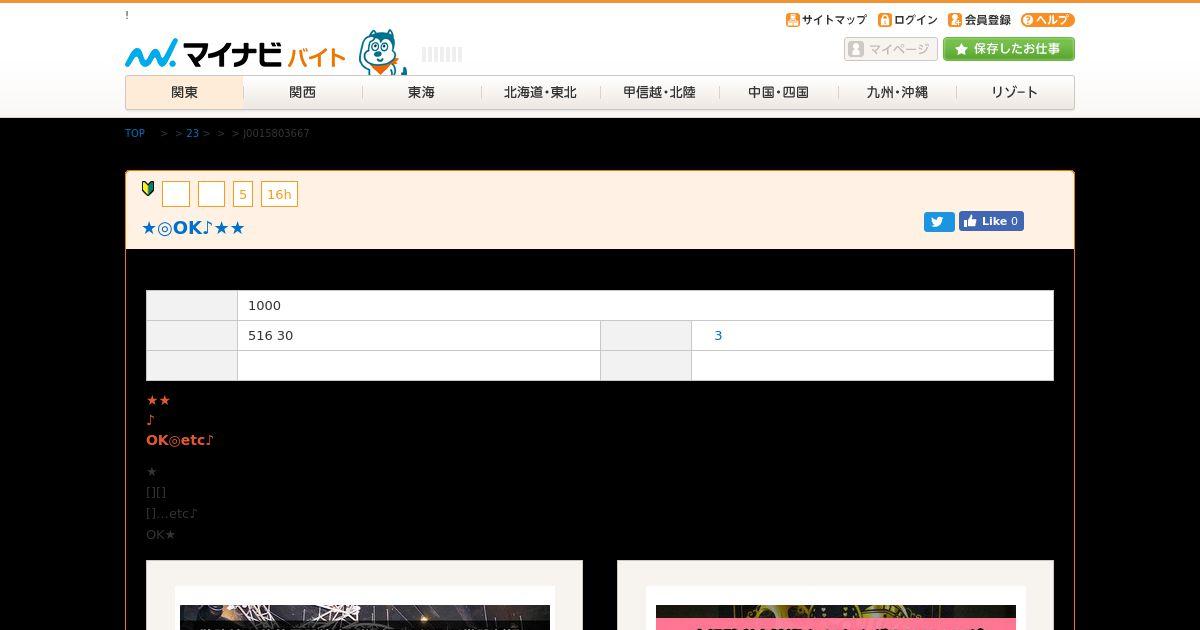Open the left job photo thumbnail
This screenshot has width=1200, height=630.
[365, 617]
